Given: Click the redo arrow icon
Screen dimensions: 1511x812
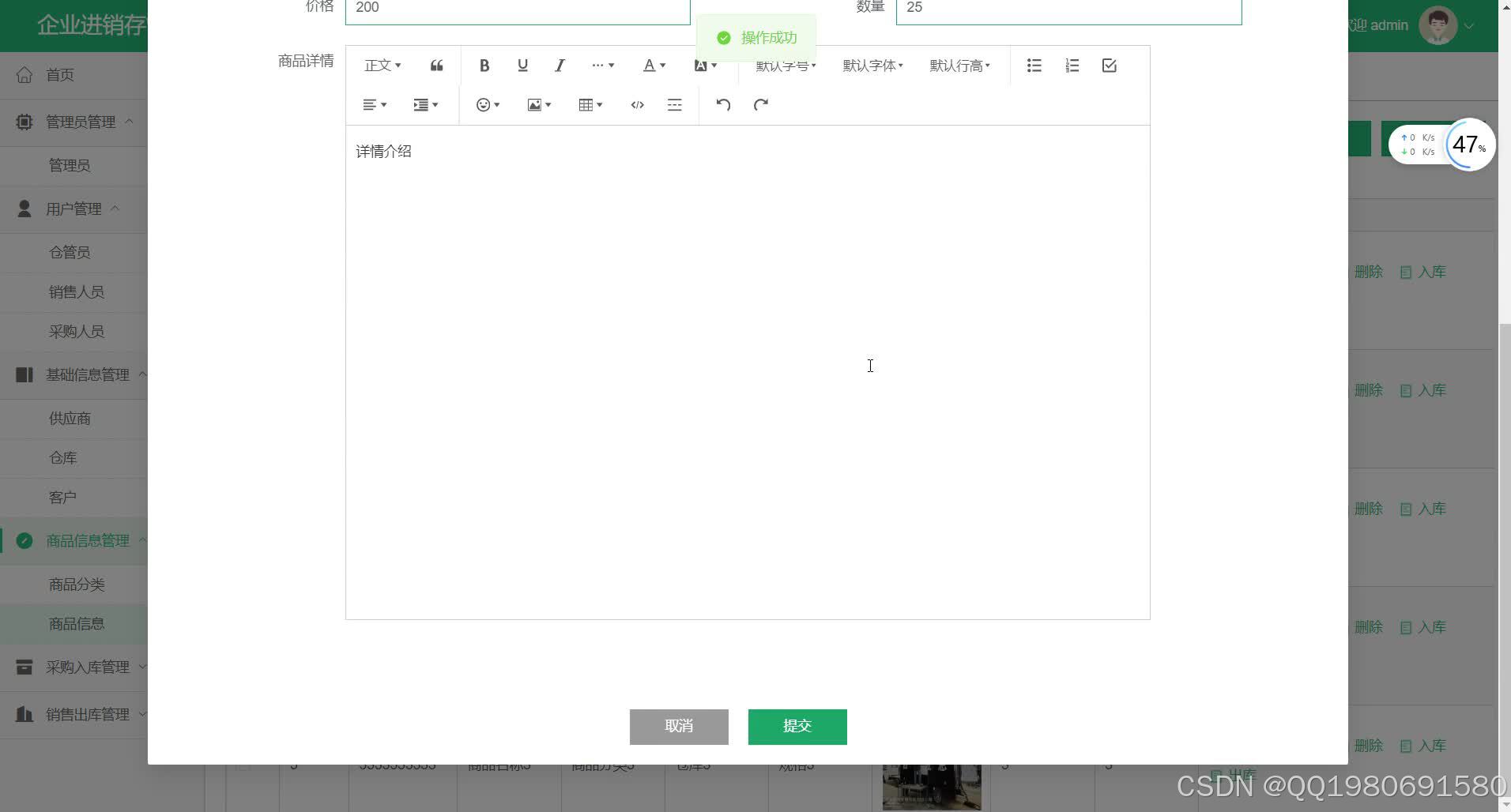Looking at the screenshot, I should 759,104.
